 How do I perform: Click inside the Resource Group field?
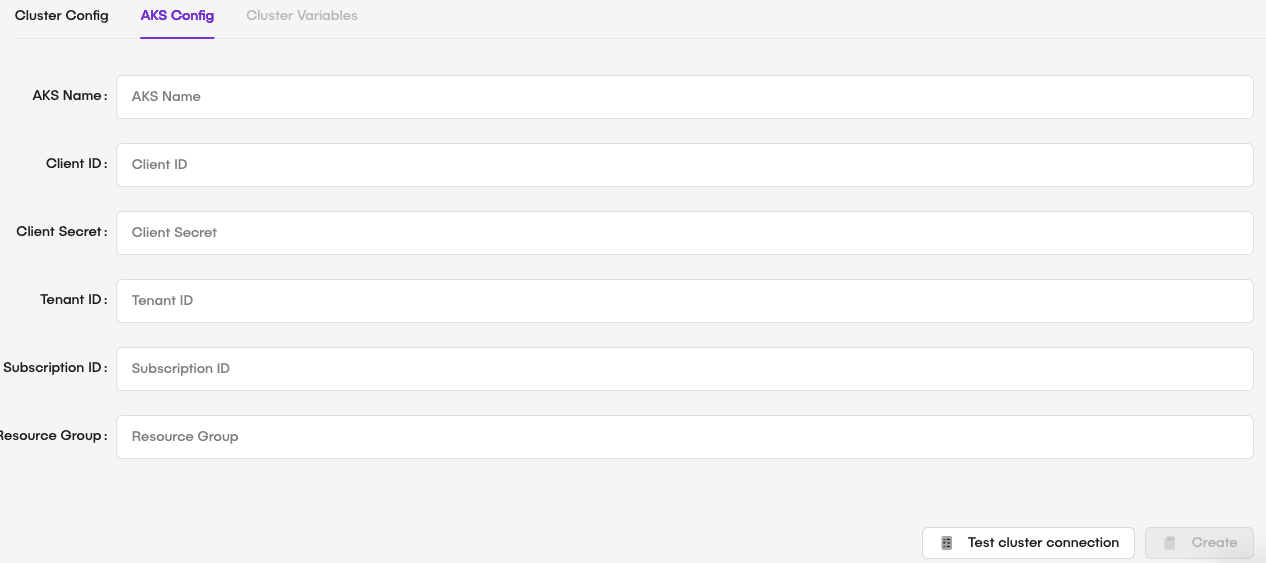tap(684, 437)
